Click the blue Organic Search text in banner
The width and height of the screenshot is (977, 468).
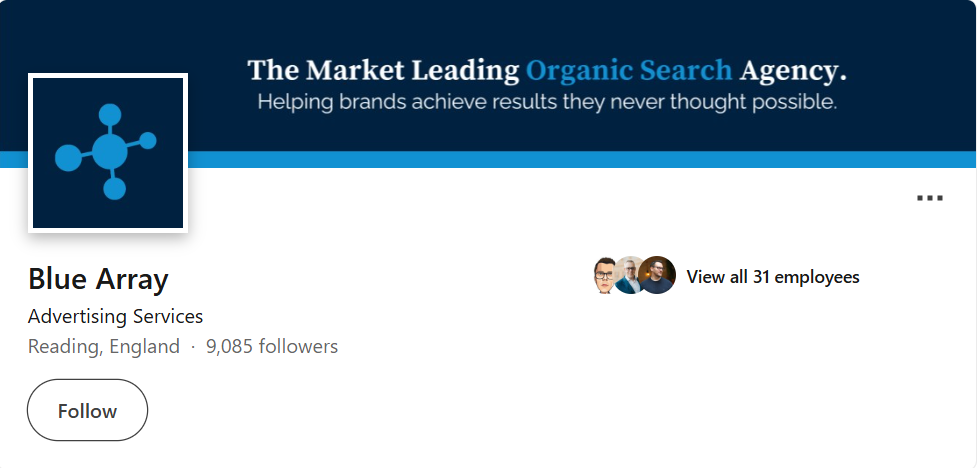click(x=629, y=70)
